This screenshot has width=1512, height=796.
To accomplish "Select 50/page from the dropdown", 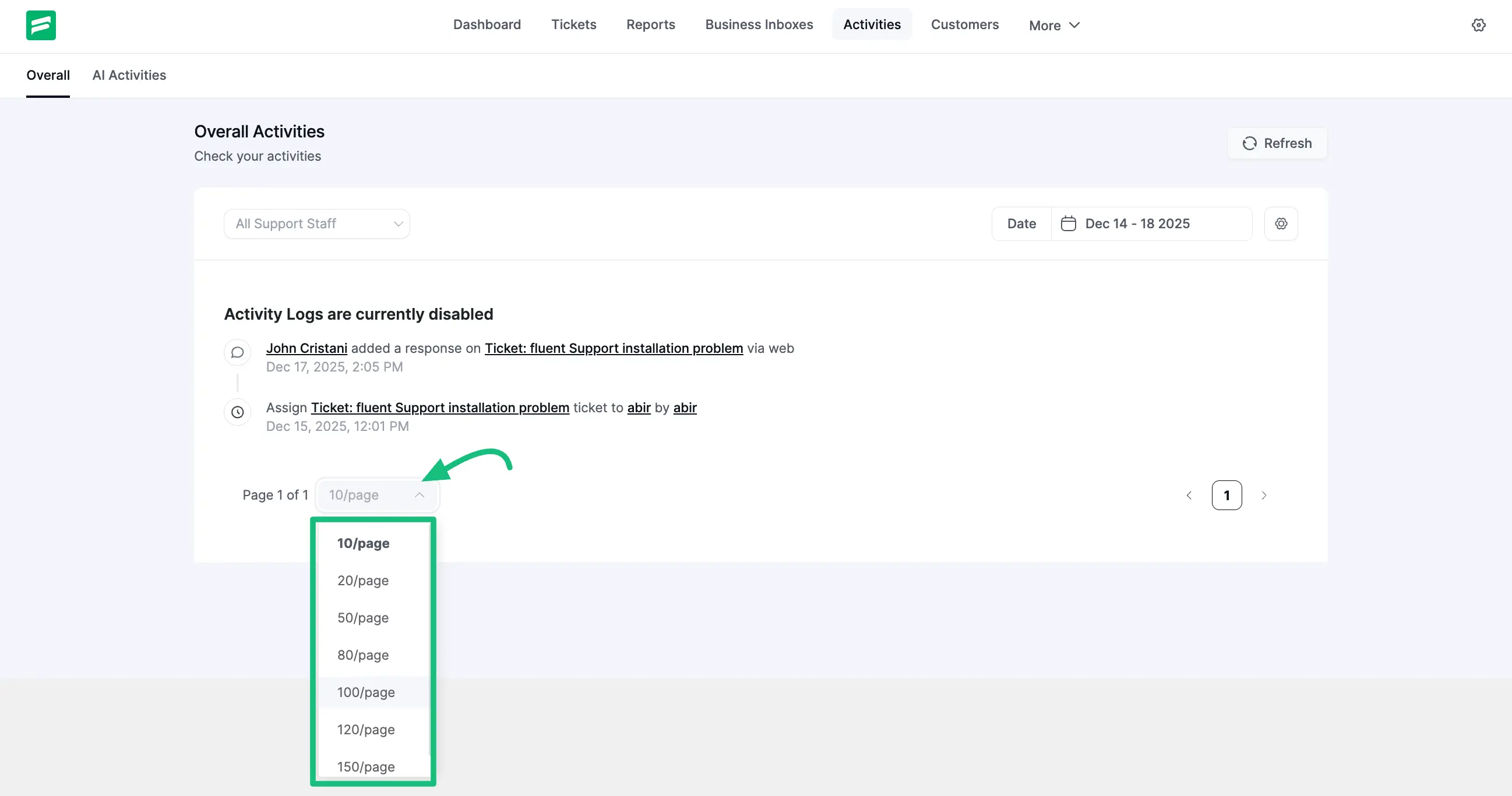I will tap(363, 618).
